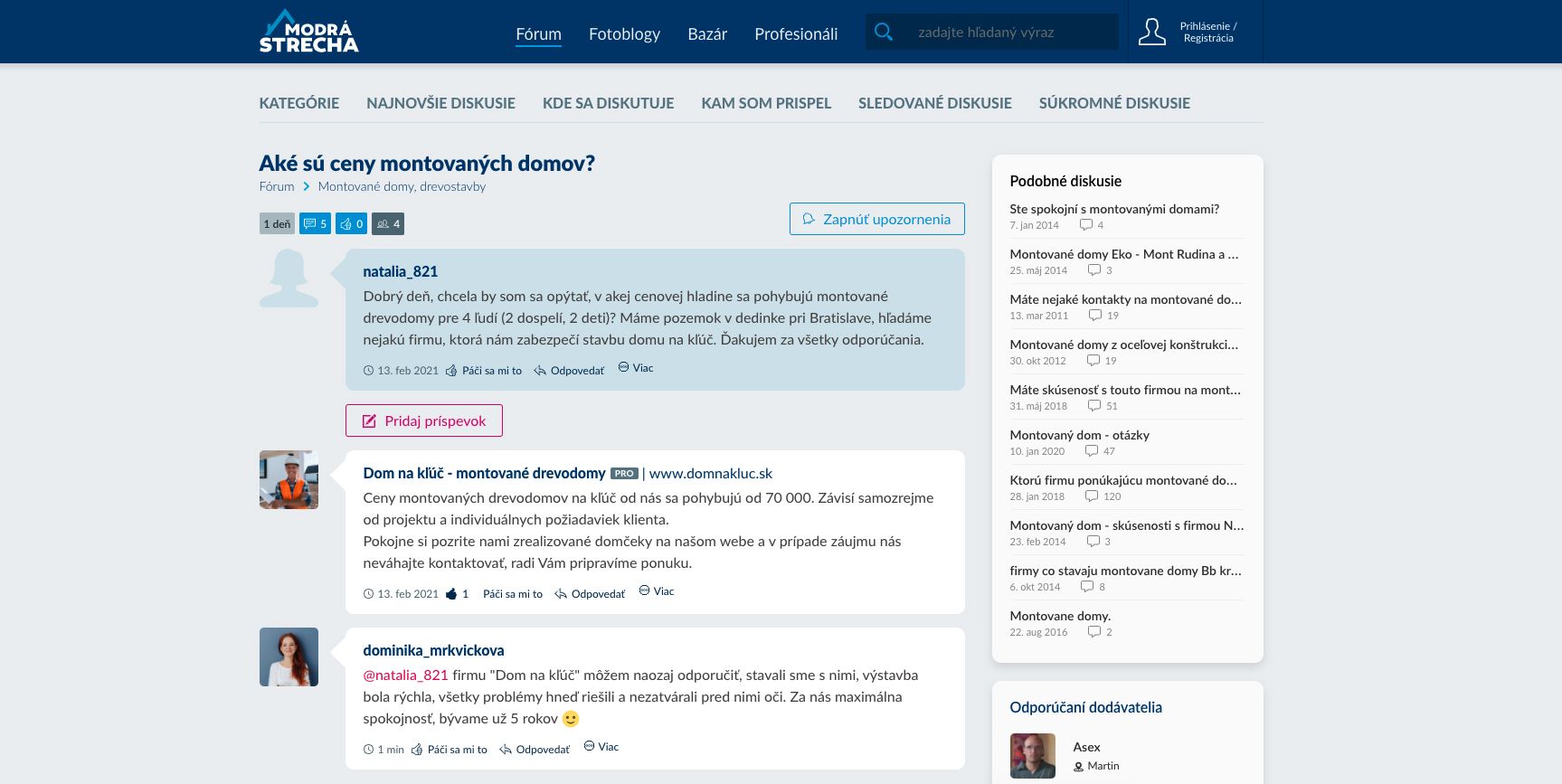The width and height of the screenshot is (1562, 784).
Task: Click the Modrá Strecha logo
Action: coord(308,32)
